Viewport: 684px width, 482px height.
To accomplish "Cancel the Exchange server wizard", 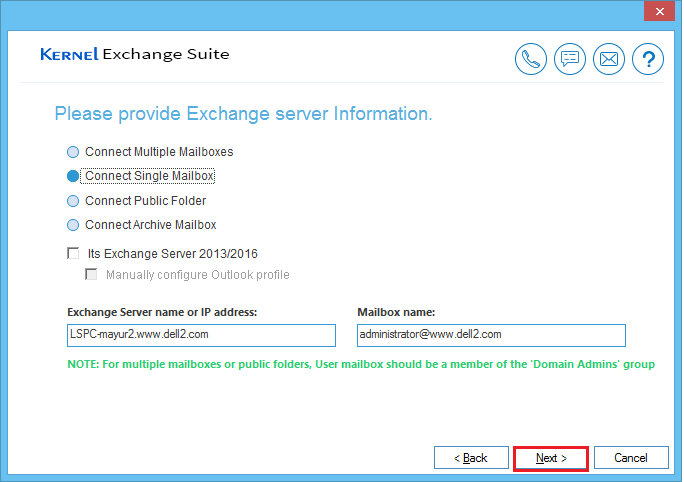I will tap(631, 458).
